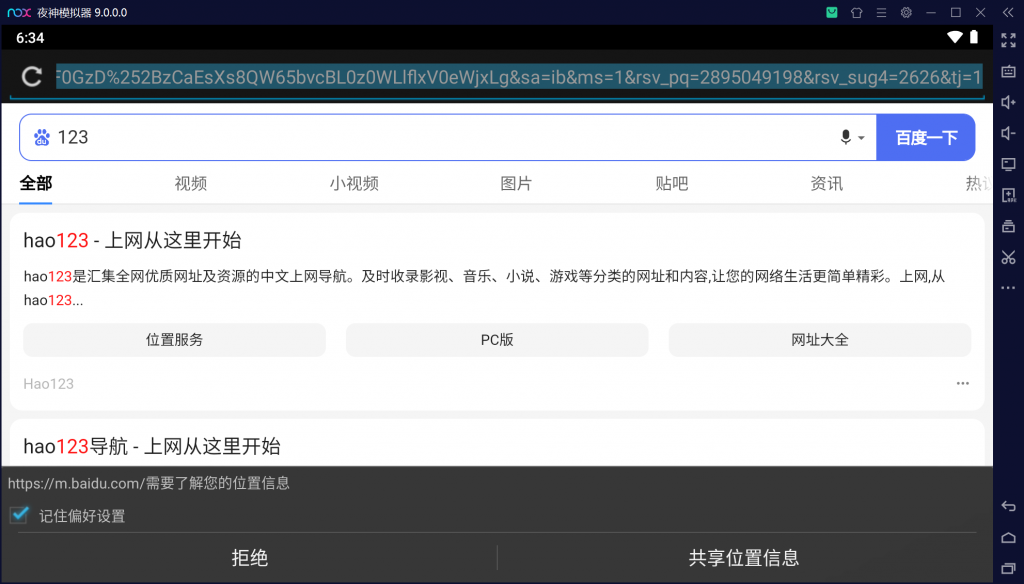
Task: Expand the sidebar more-tools ellipsis
Action: tap(1009, 288)
